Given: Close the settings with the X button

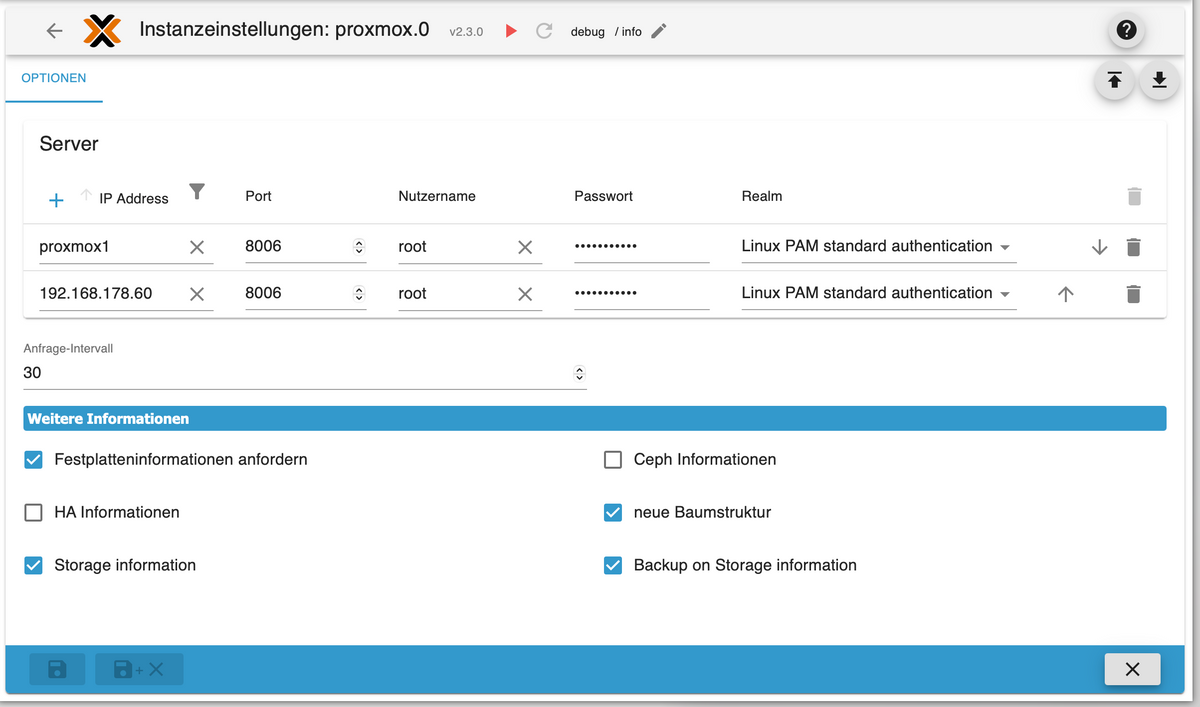Looking at the screenshot, I should (1132, 669).
